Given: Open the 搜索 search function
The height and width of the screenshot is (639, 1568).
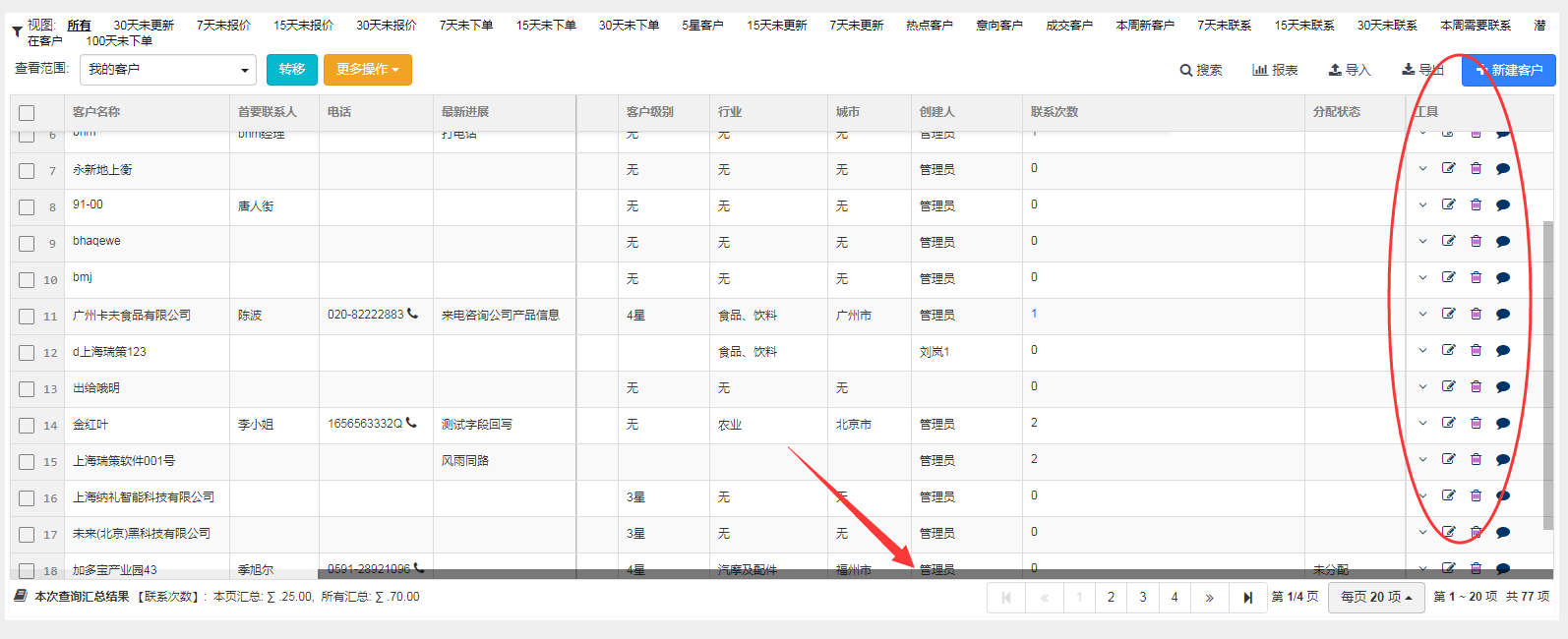Looking at the screenshot, I should click(1201, 71).
